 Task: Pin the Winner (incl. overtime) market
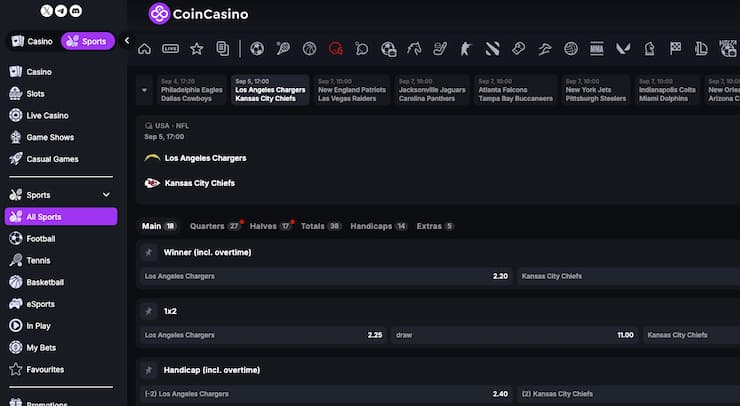[149, 253]
